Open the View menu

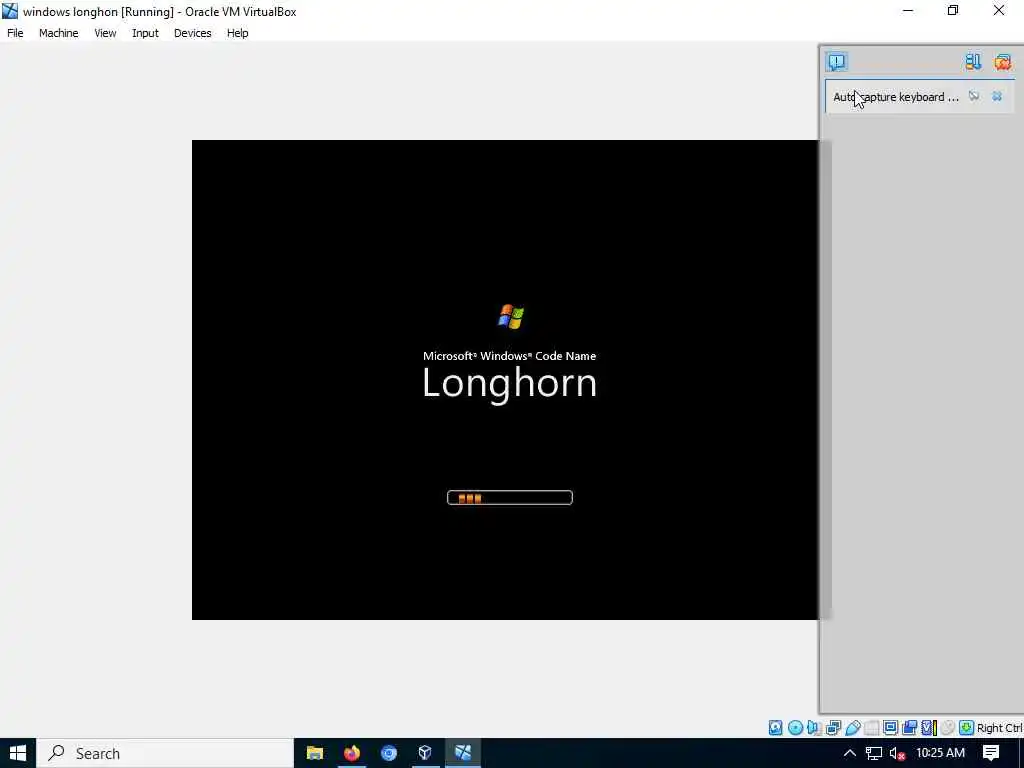coord(105,33)
